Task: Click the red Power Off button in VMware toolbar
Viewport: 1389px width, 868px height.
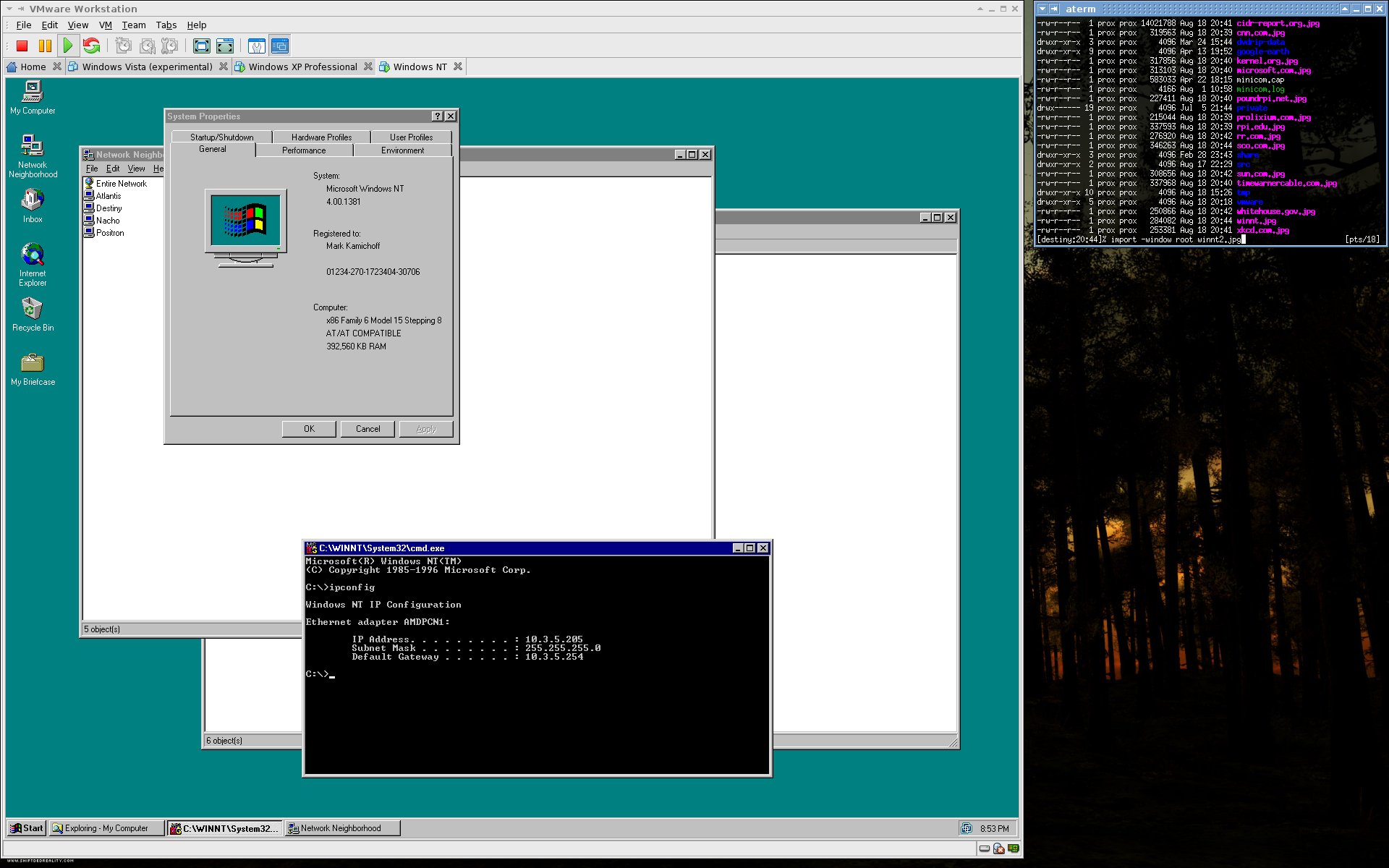Action: [x=22, y=46]
